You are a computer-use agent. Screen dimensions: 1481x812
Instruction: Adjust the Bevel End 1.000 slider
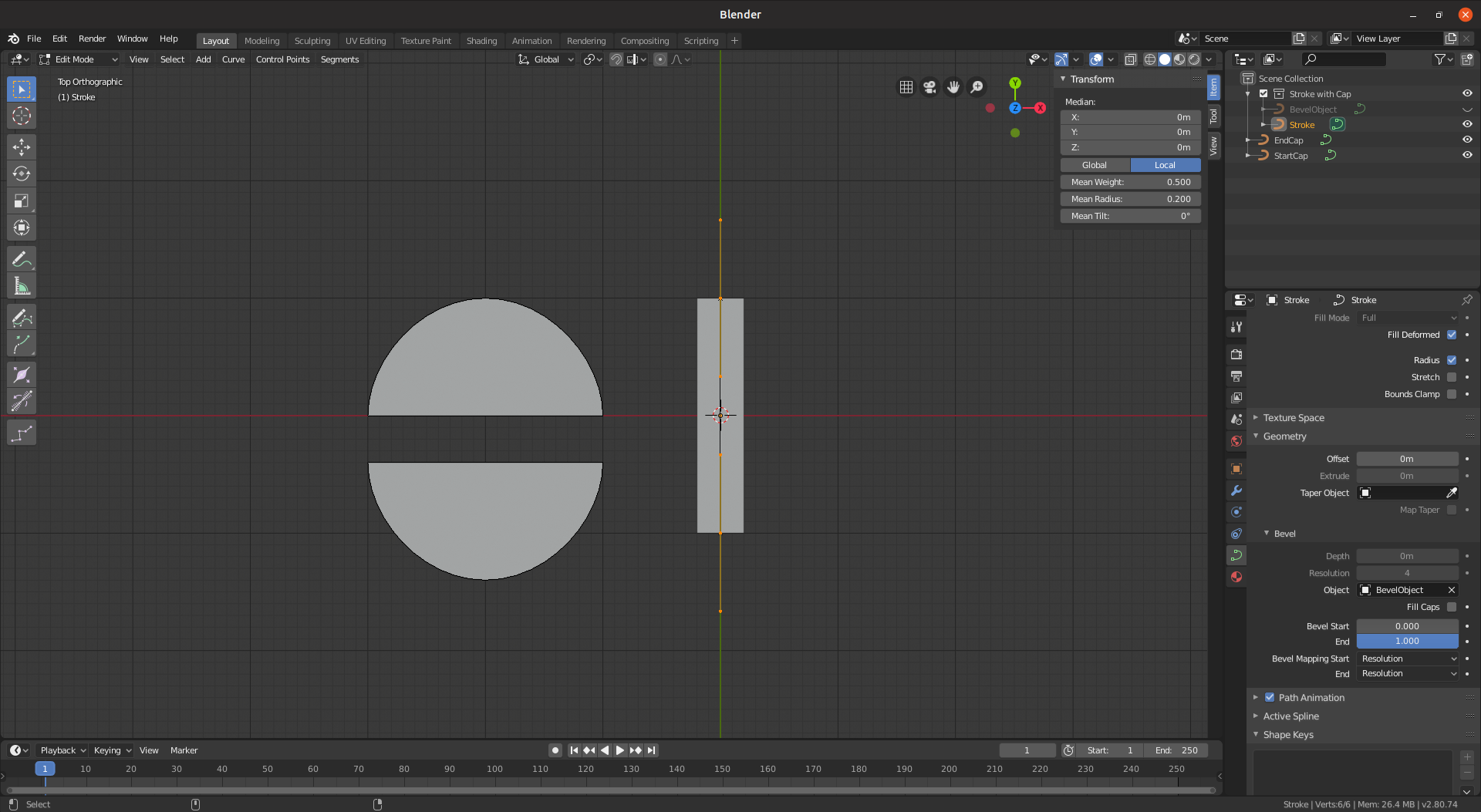[1408, 641]
